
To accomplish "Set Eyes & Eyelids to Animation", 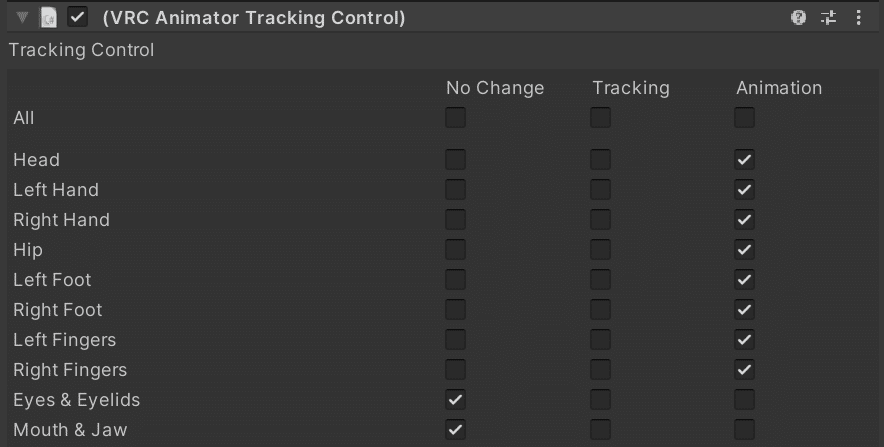I will coord(744,399).
